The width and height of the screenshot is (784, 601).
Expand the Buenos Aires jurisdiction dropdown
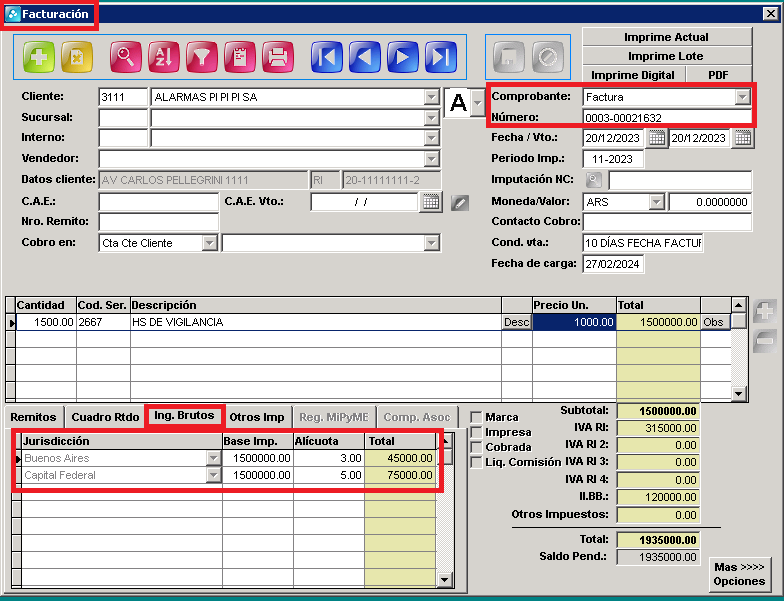pos(214,458)
